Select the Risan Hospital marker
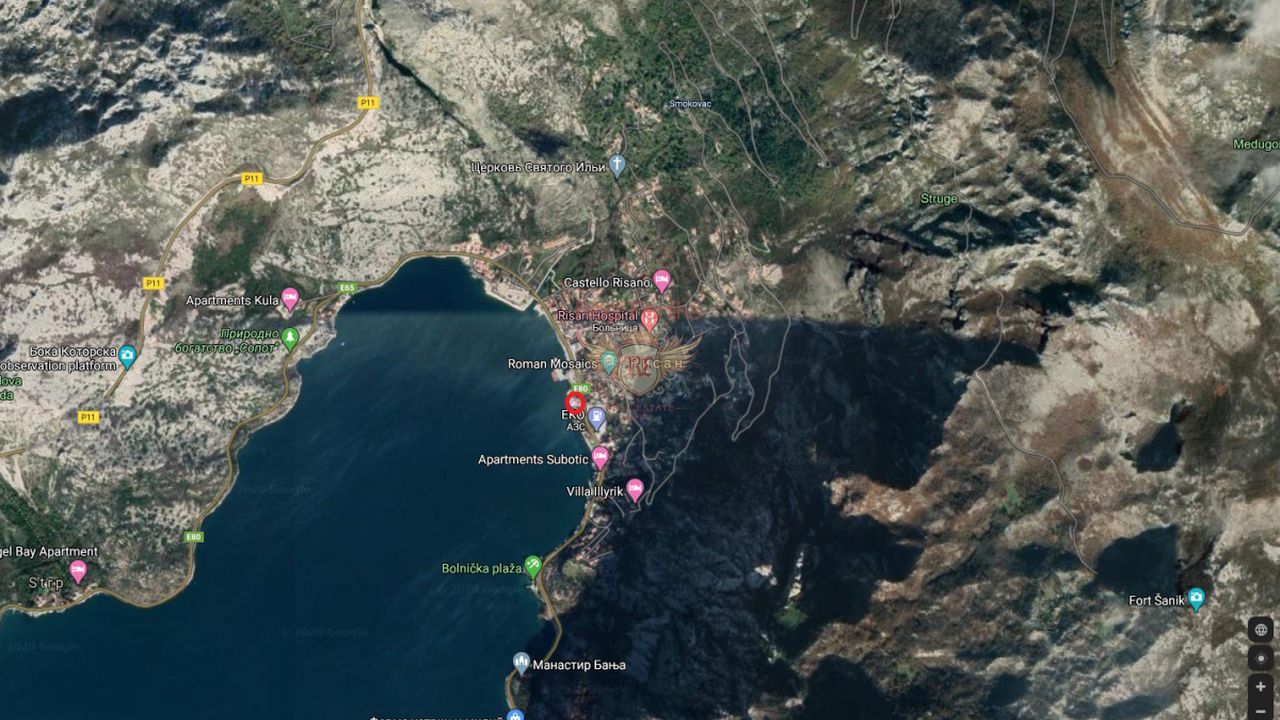The image size is (1280, 720). pos(649,319)
